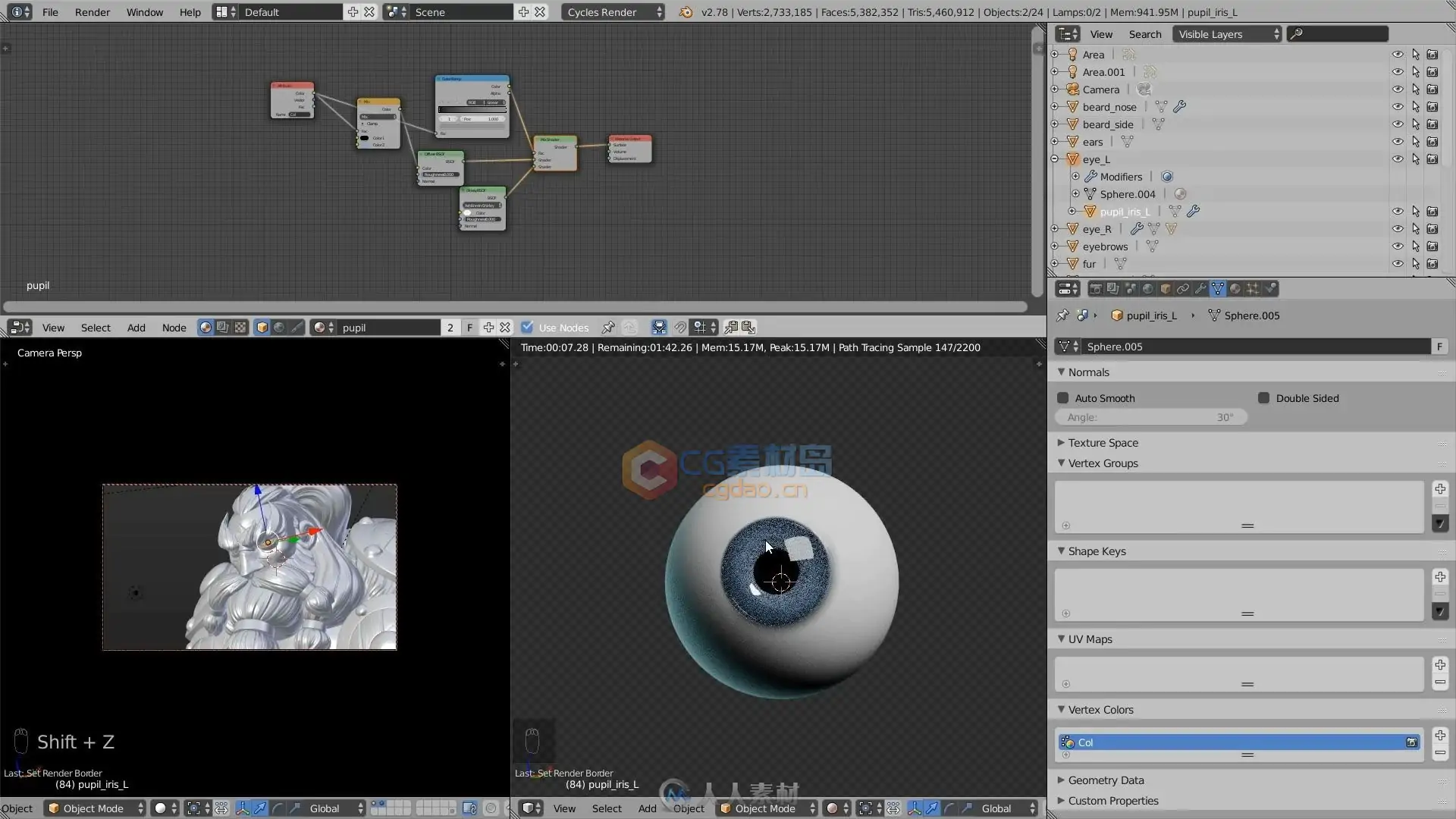Toggle visibility of eye_L object
Viewport: 1456px width, 819px height.
1397,159
